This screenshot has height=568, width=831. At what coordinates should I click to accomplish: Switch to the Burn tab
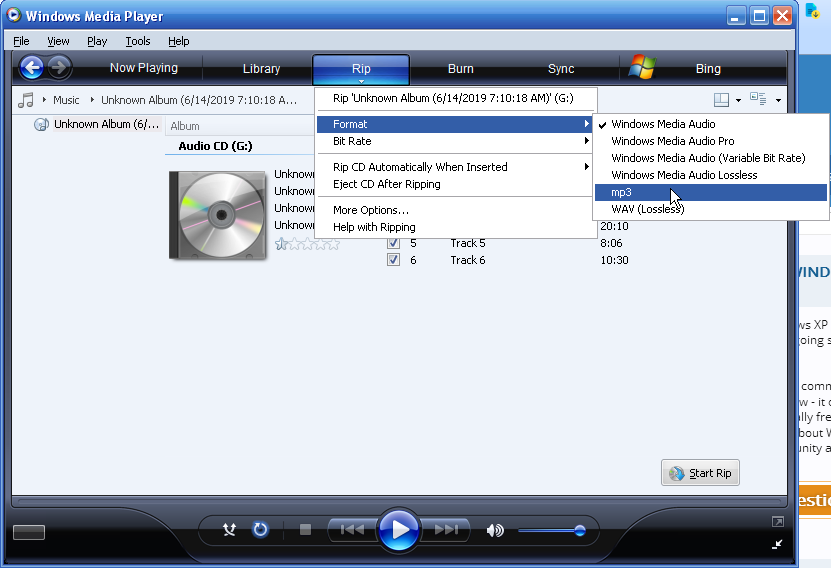pos(461,68)
